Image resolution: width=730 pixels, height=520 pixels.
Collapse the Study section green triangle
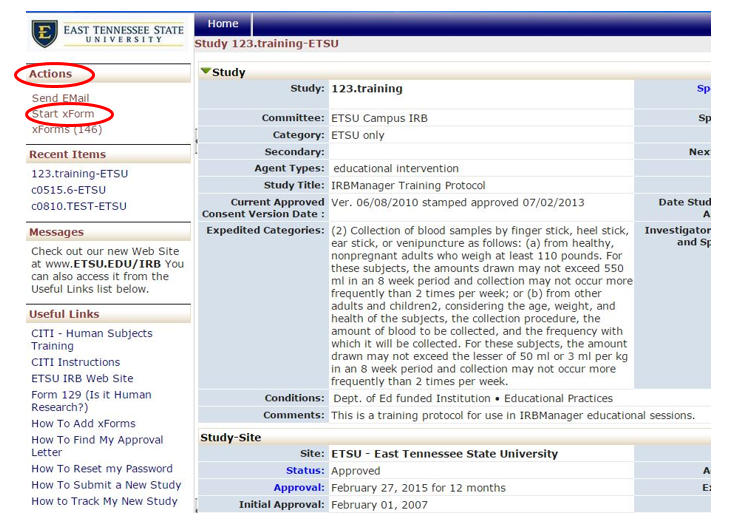(205, 72)
